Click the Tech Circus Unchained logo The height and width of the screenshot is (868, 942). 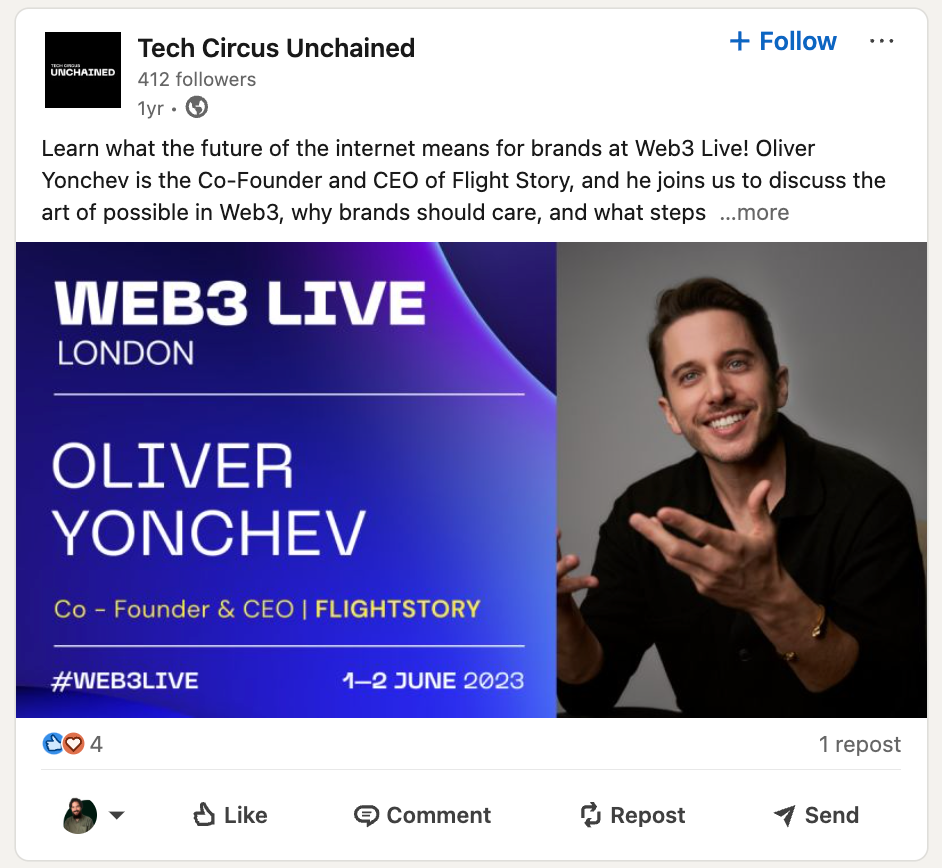[83, 70]
